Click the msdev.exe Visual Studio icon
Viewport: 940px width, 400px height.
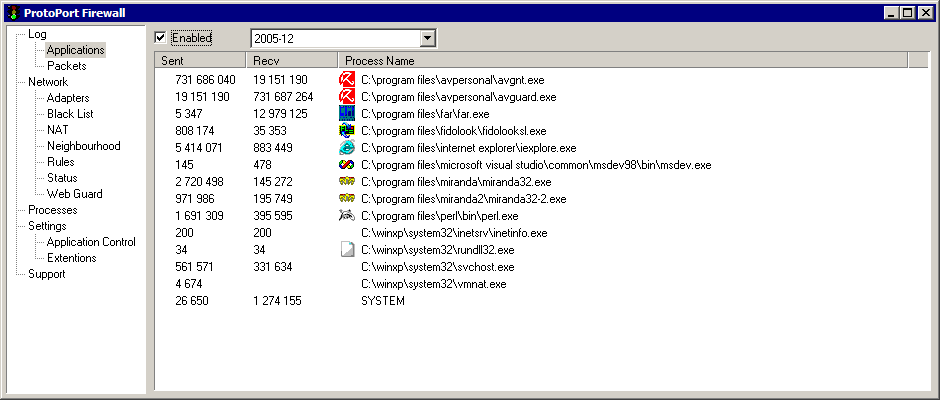[x=348, y=165]
